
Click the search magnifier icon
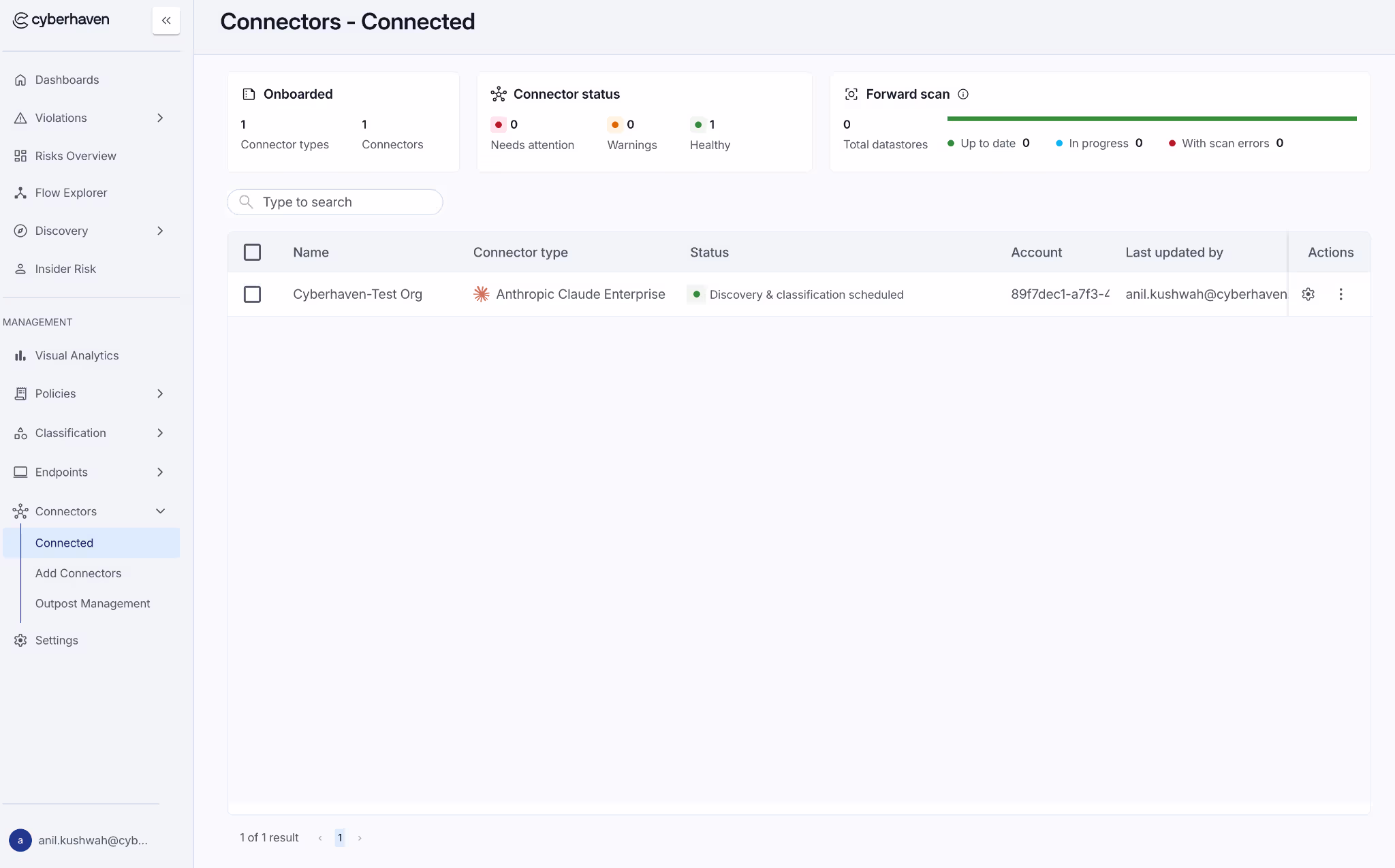pyautogui.click(x=246, y=202)
